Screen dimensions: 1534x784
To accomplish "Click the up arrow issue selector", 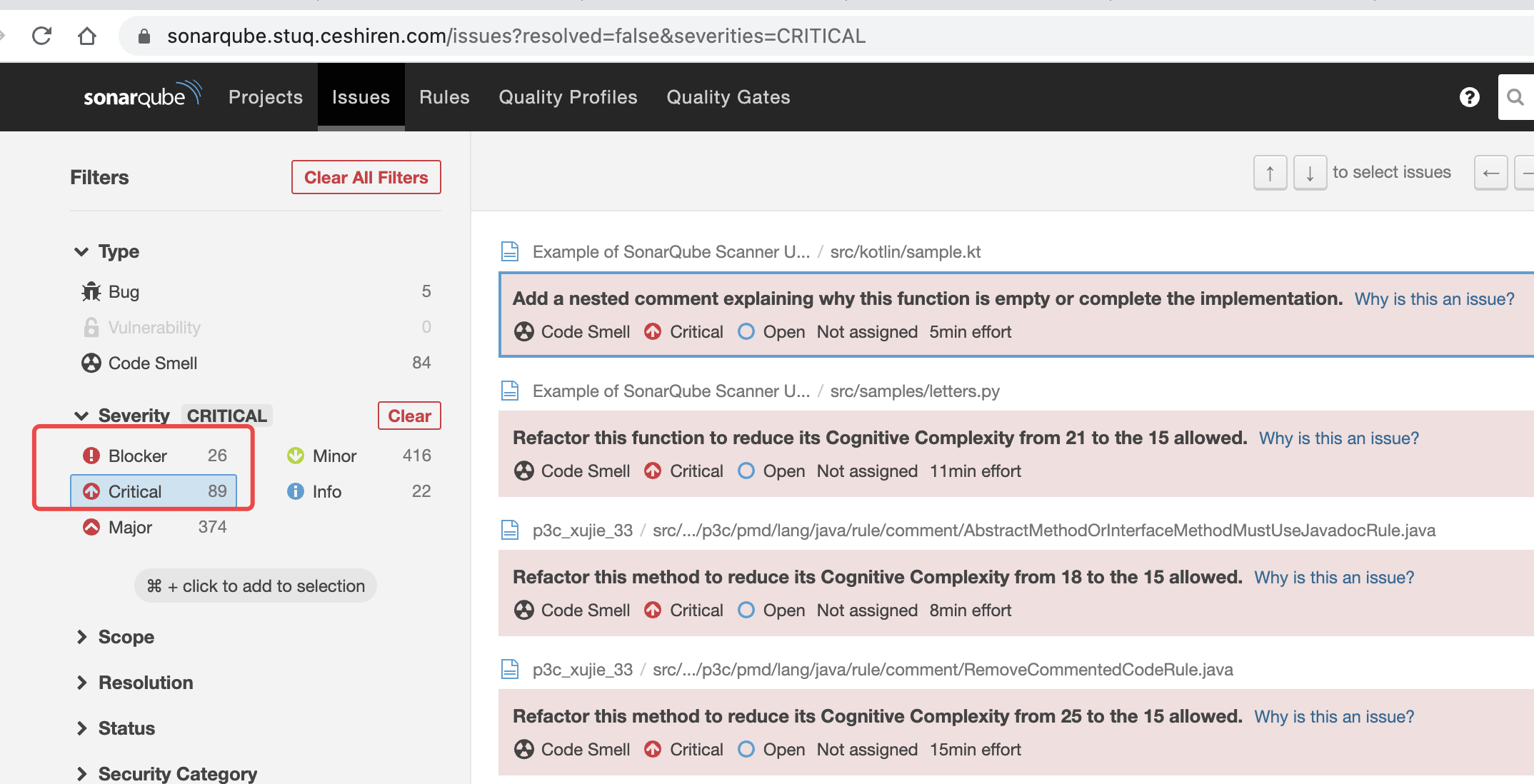I will pos(1270,173).
